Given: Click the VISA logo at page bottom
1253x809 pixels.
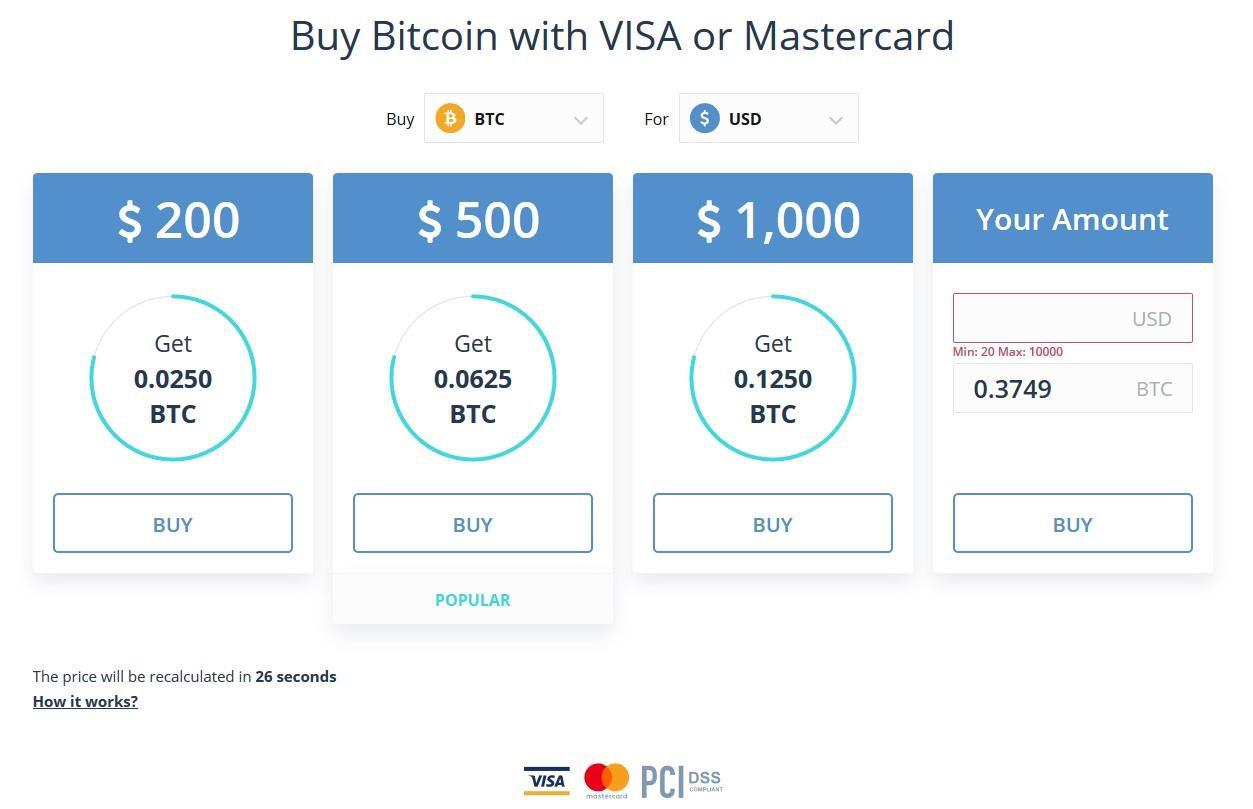Looking at the screenshot, I should coord(546,781).
